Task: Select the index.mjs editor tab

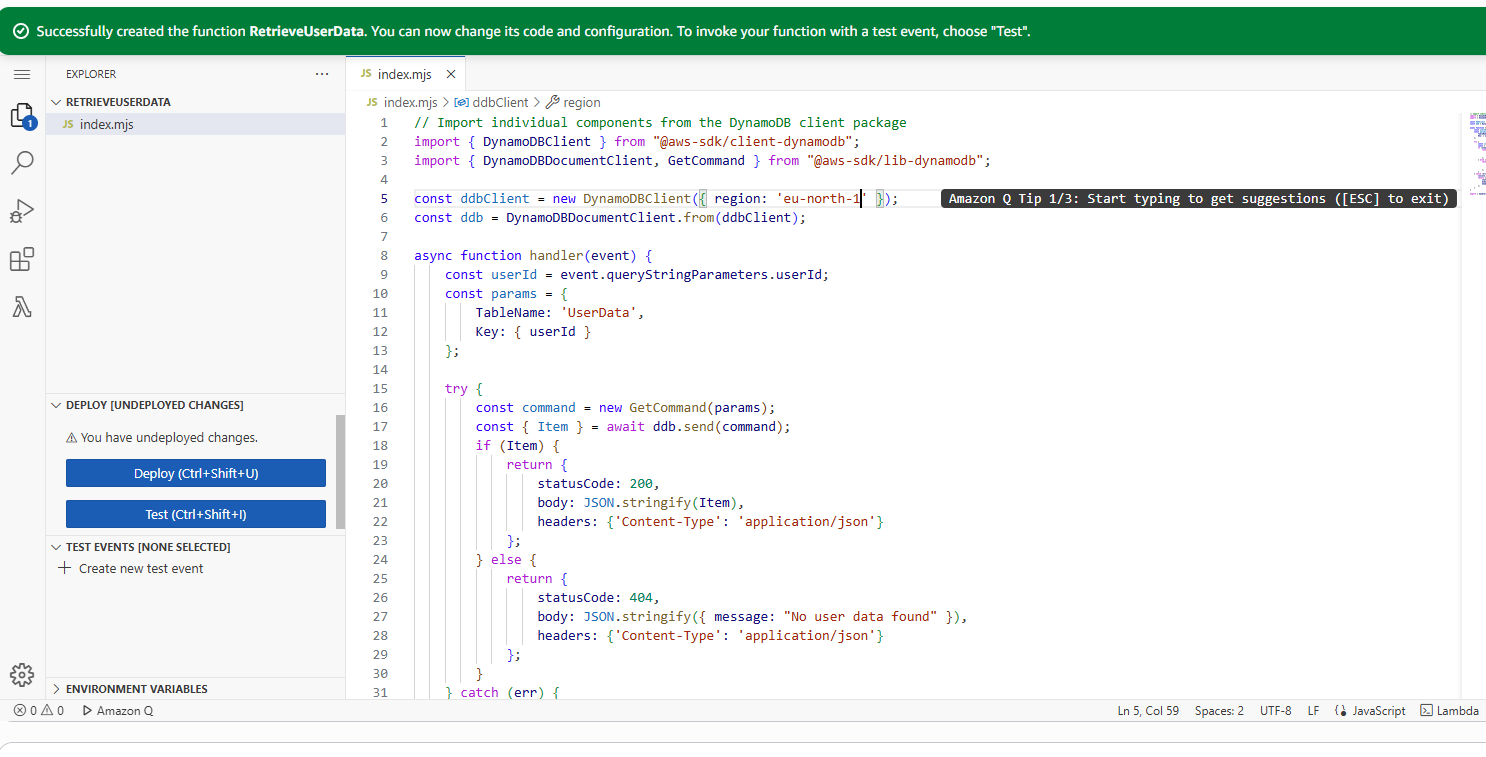Action: (x=400, y=74)
